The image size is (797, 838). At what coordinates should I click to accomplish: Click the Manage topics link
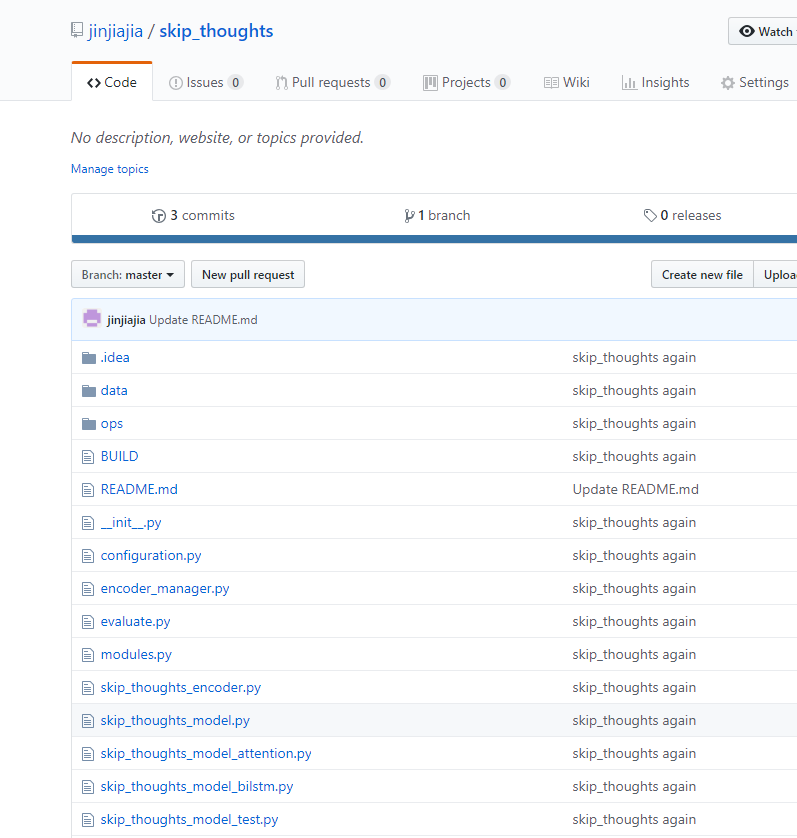[110, 169]
